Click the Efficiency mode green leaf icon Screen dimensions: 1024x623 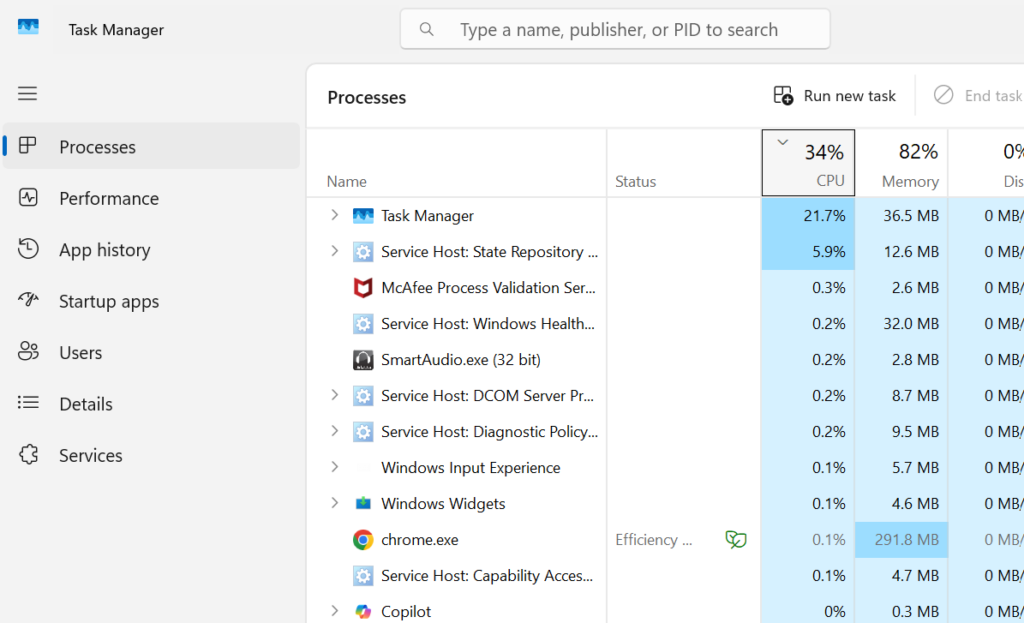click(736, 539)
